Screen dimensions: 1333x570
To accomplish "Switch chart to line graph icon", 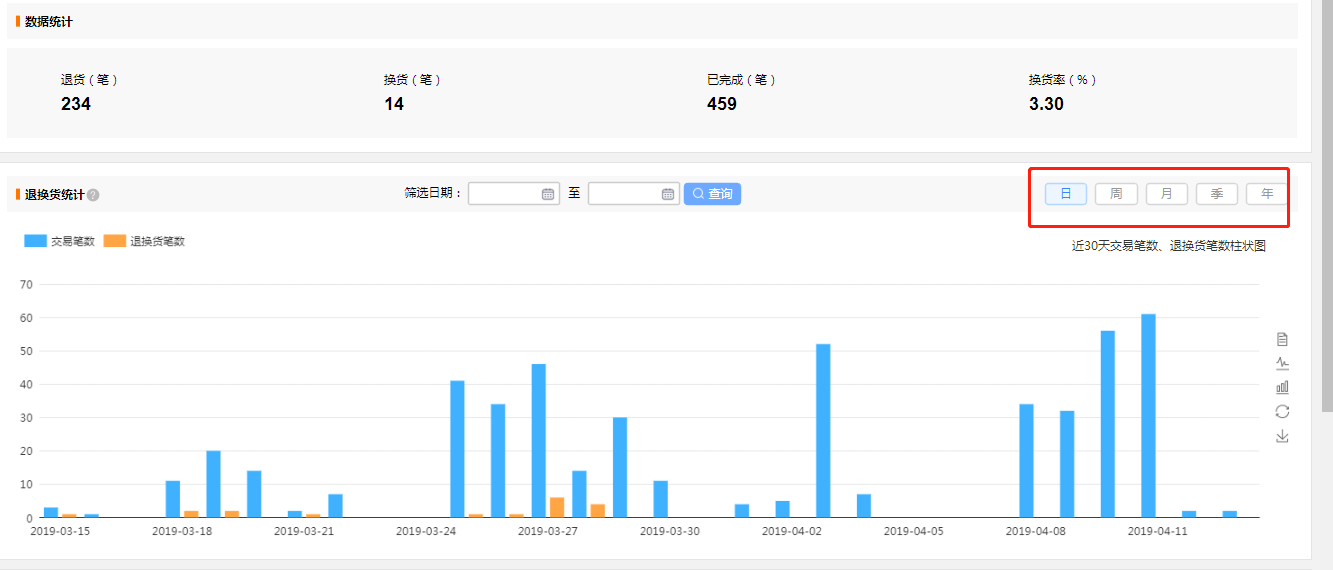I will pyautogui.click(x=1282, y=363).
